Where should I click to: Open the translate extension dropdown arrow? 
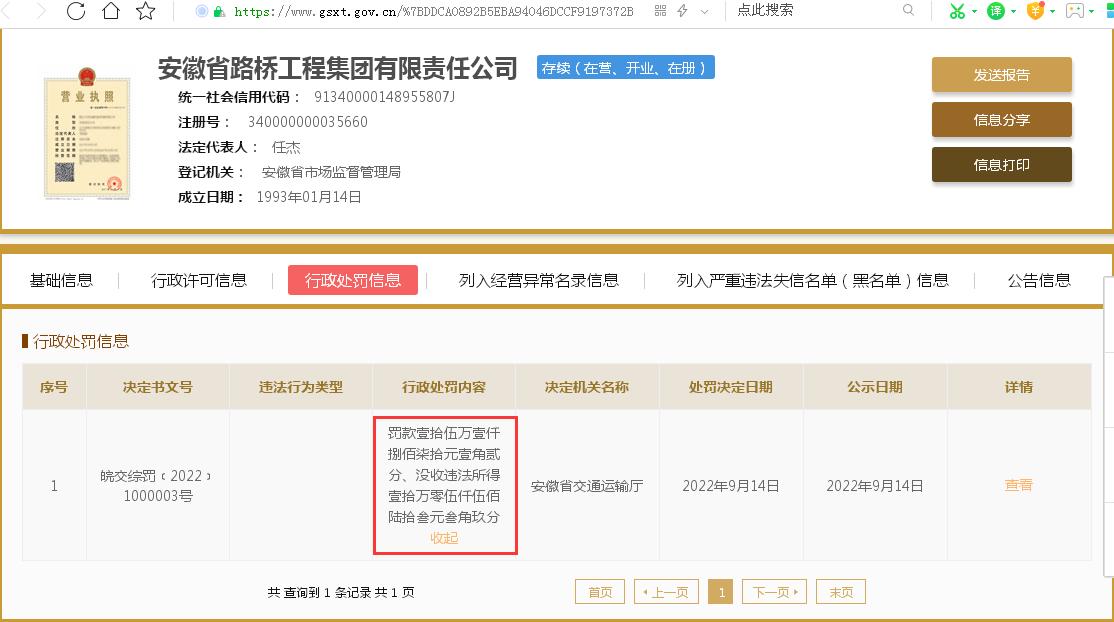pyautogui.click(x=1011, y=10)
